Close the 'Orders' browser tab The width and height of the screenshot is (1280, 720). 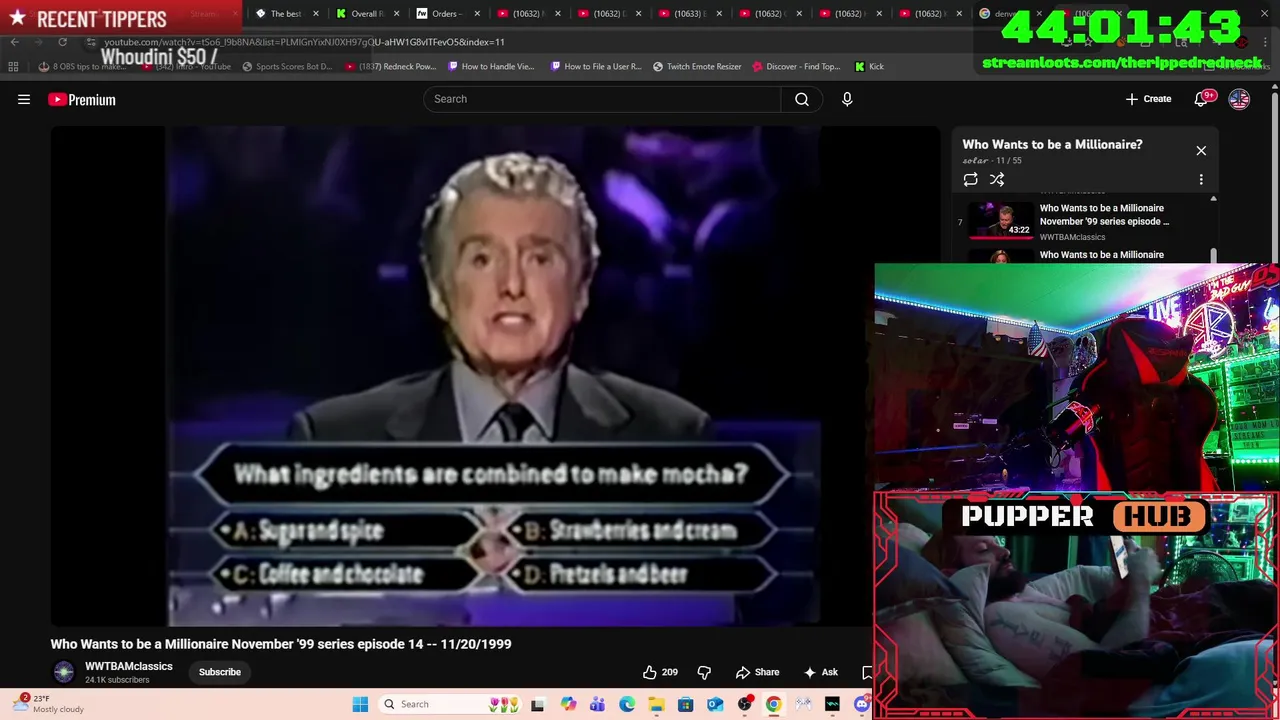[x=478, y=14]
